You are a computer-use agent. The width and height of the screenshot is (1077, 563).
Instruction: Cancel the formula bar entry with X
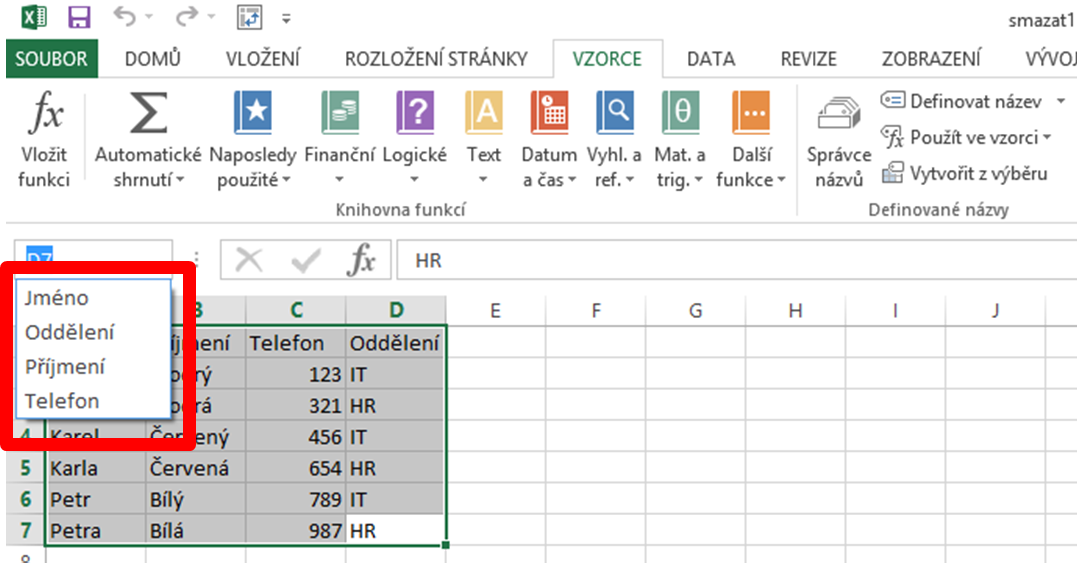[249, 260]
